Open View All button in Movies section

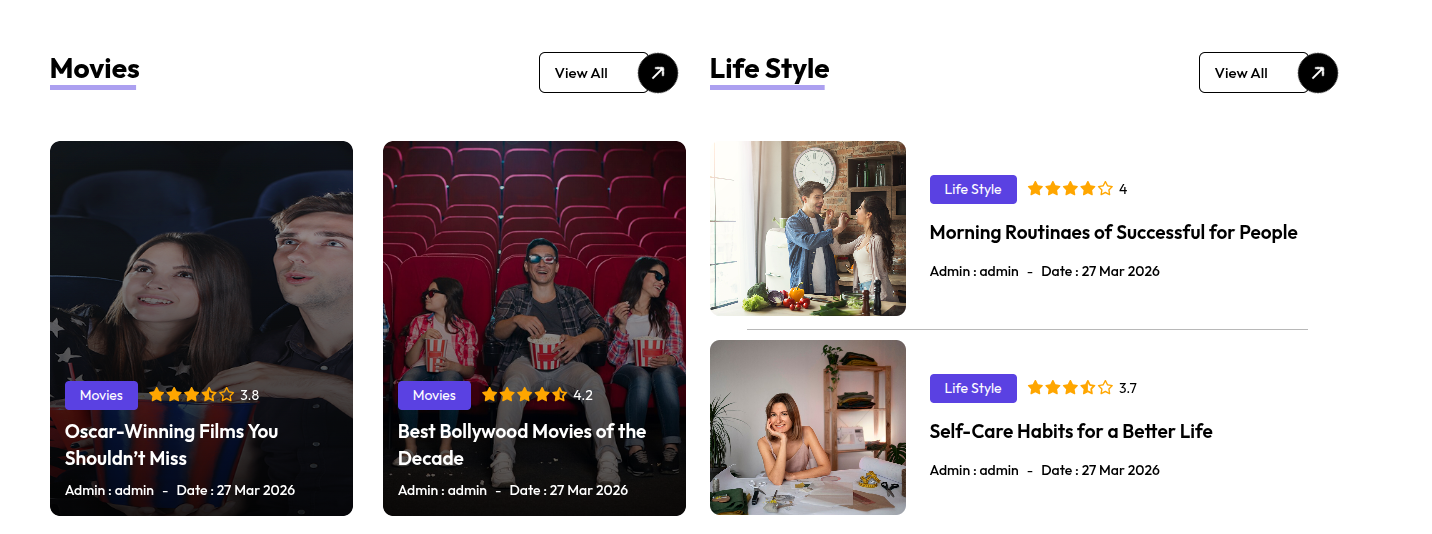pyautogui.click(x=594, y=73)
